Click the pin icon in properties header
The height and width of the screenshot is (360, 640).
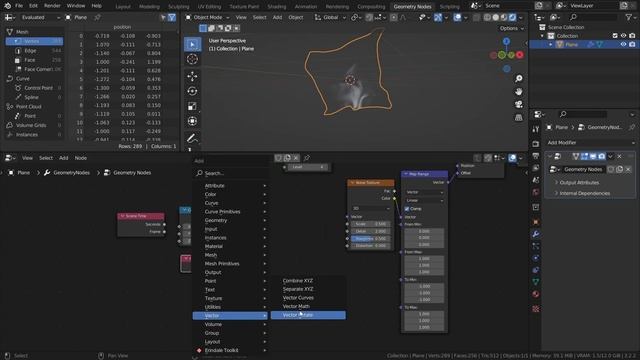pos(632,127)
